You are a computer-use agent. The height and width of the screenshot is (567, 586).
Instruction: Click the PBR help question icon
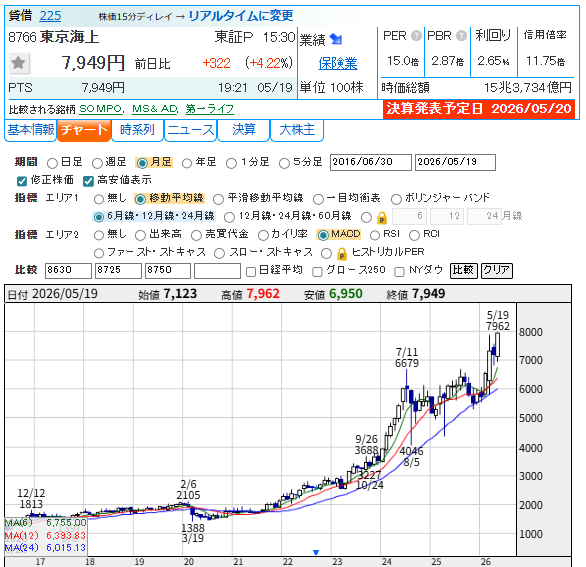tap(461, 36)
